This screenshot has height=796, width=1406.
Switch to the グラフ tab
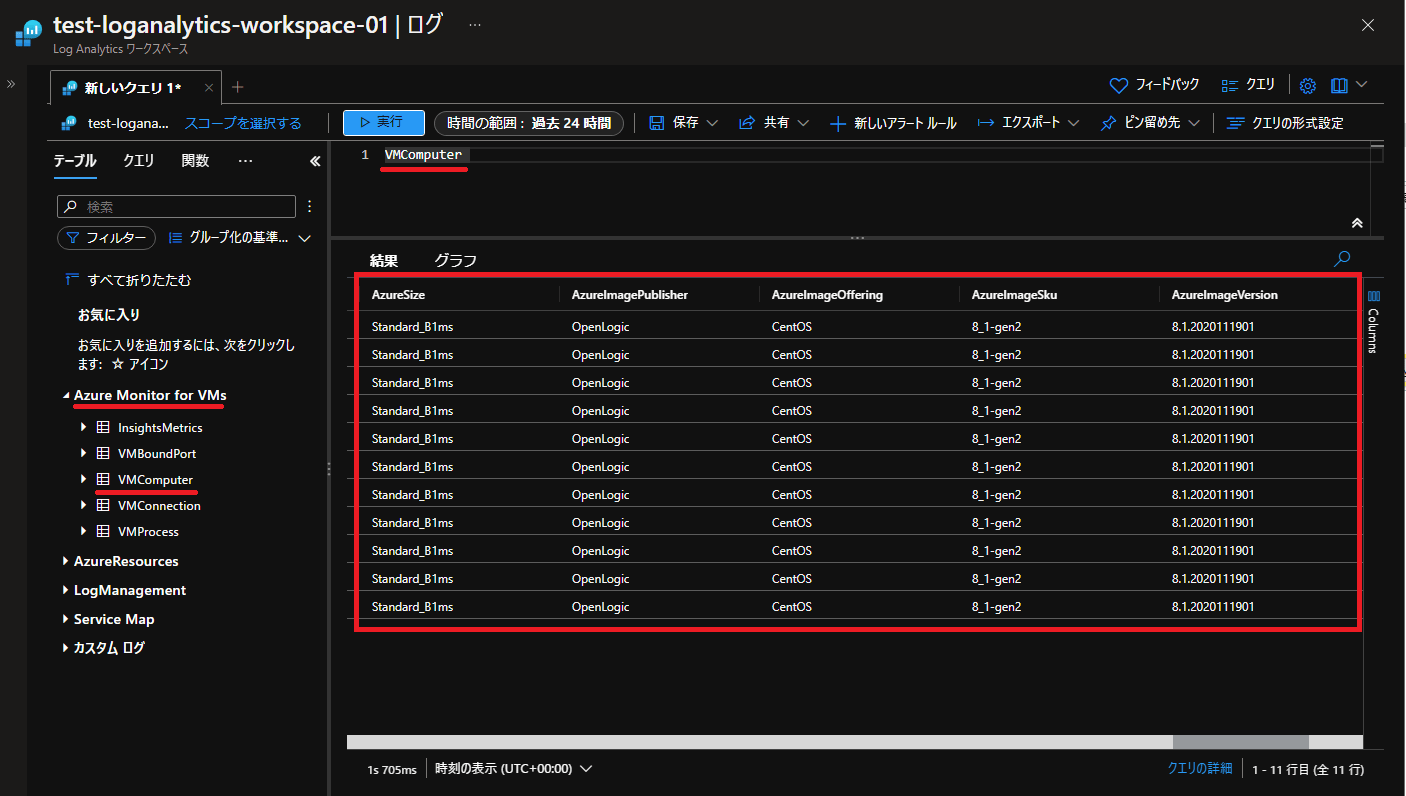click(x=455, y=260)
